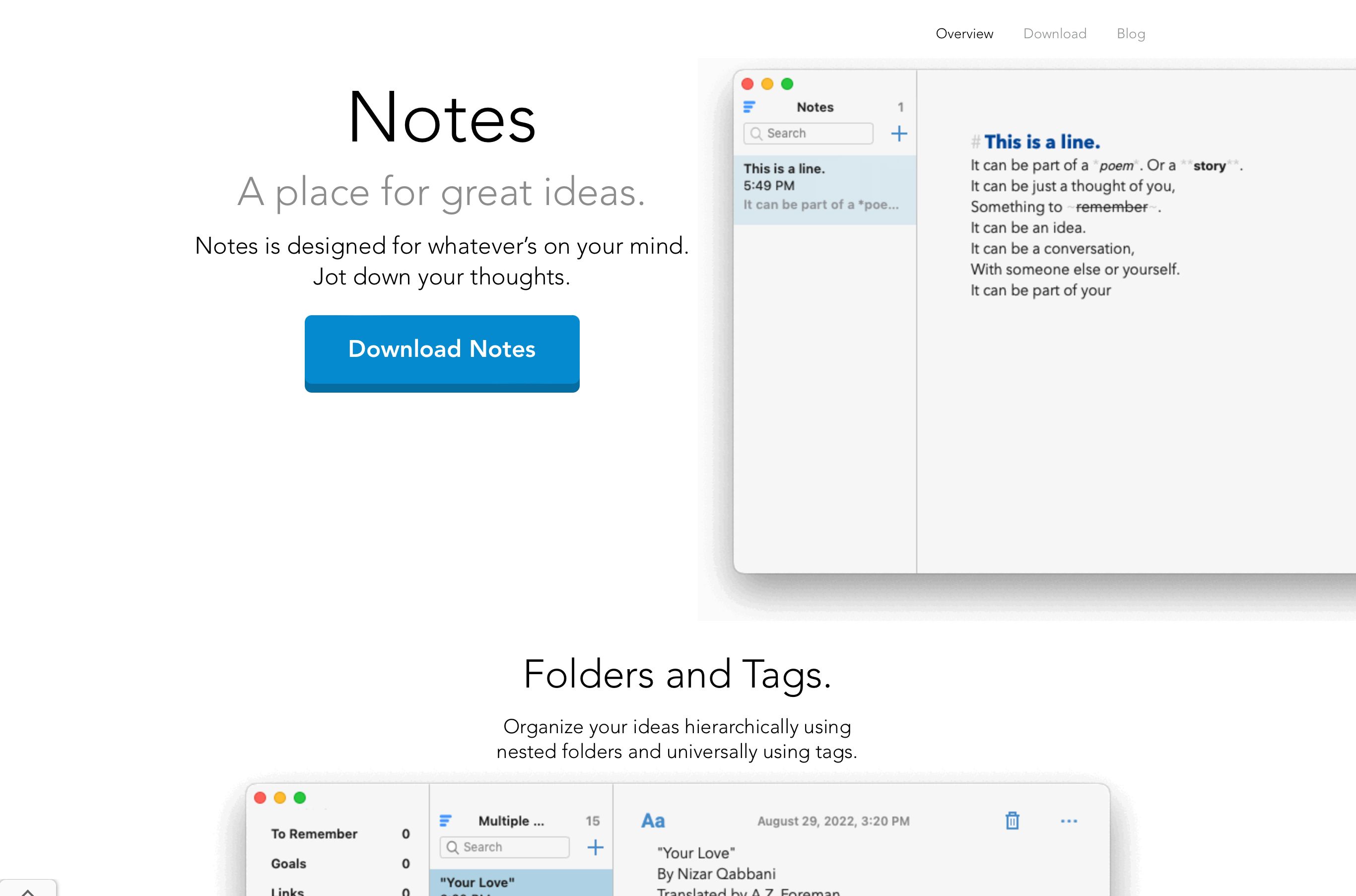
Task: Open the Download page link
Action: 1054,34
